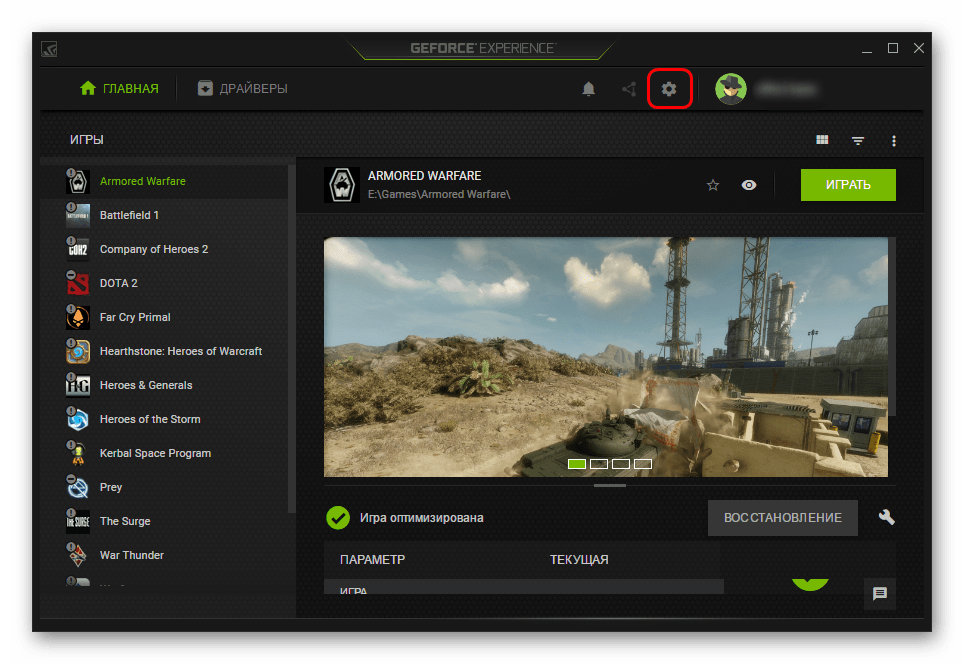The image size is (964, 664).
Task: Click the share icon in header
Action: coord(629,89)
